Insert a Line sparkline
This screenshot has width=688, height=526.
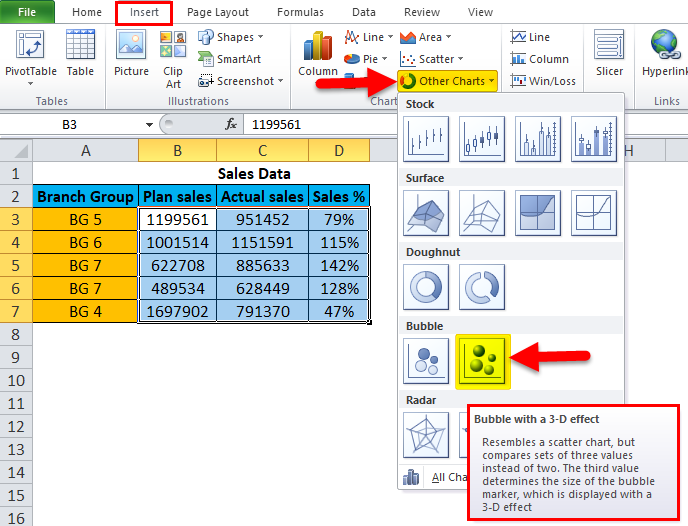(530, 37)
